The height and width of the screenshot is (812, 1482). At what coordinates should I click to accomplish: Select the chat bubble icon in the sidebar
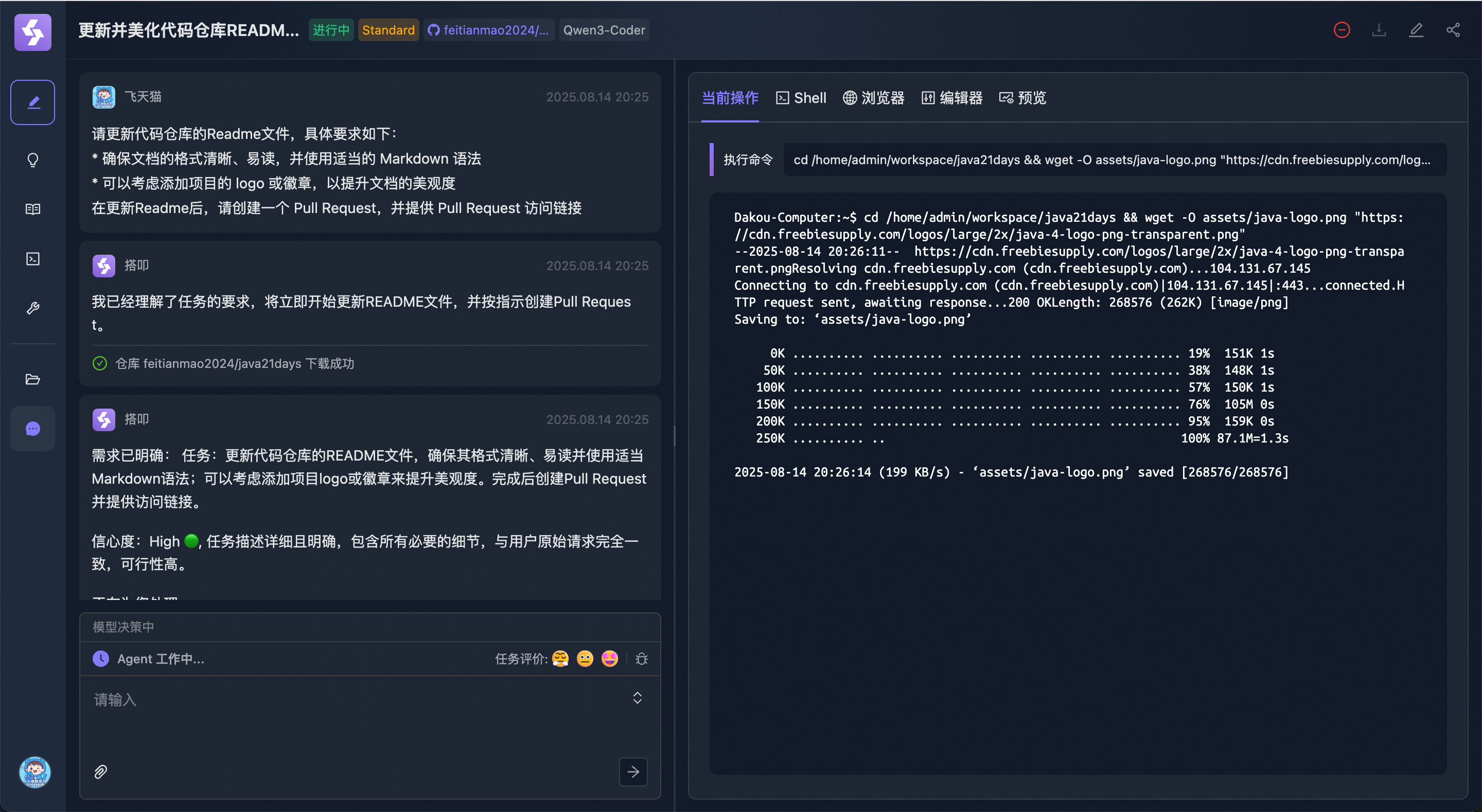pos(33,428)
